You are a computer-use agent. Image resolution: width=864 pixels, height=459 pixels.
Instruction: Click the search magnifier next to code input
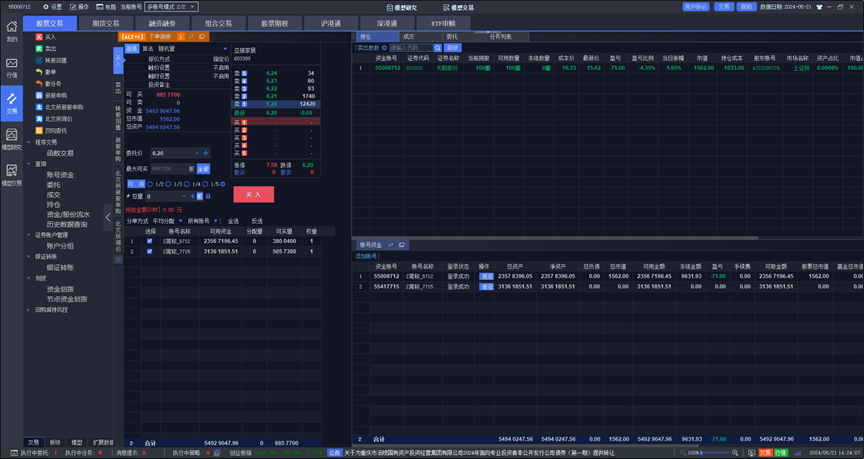(438, 48)
